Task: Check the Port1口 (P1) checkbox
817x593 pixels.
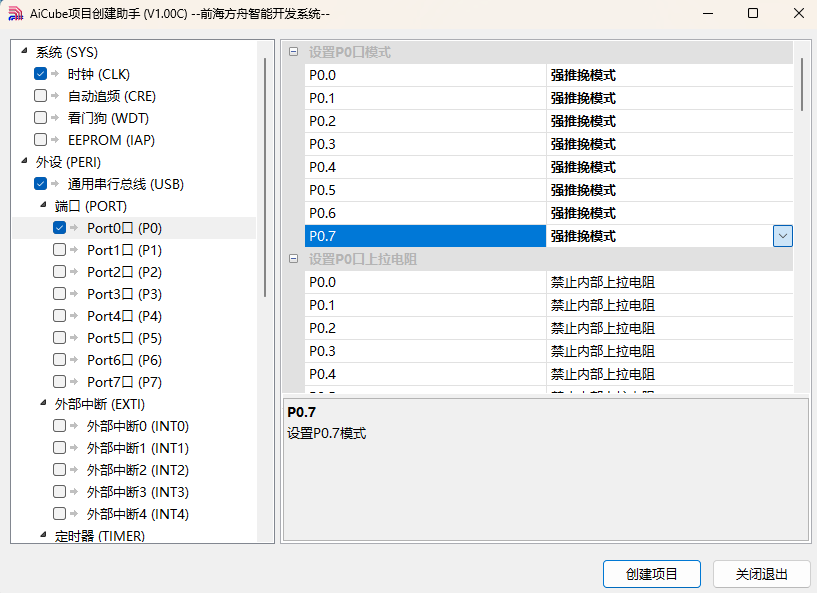Action: pyautogui.click(x=59, y=250)
